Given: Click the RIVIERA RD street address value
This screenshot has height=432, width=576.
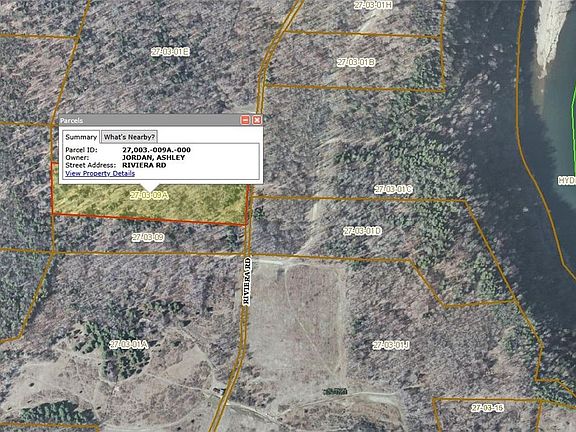Looking at the screenshot, I should 144,165.
